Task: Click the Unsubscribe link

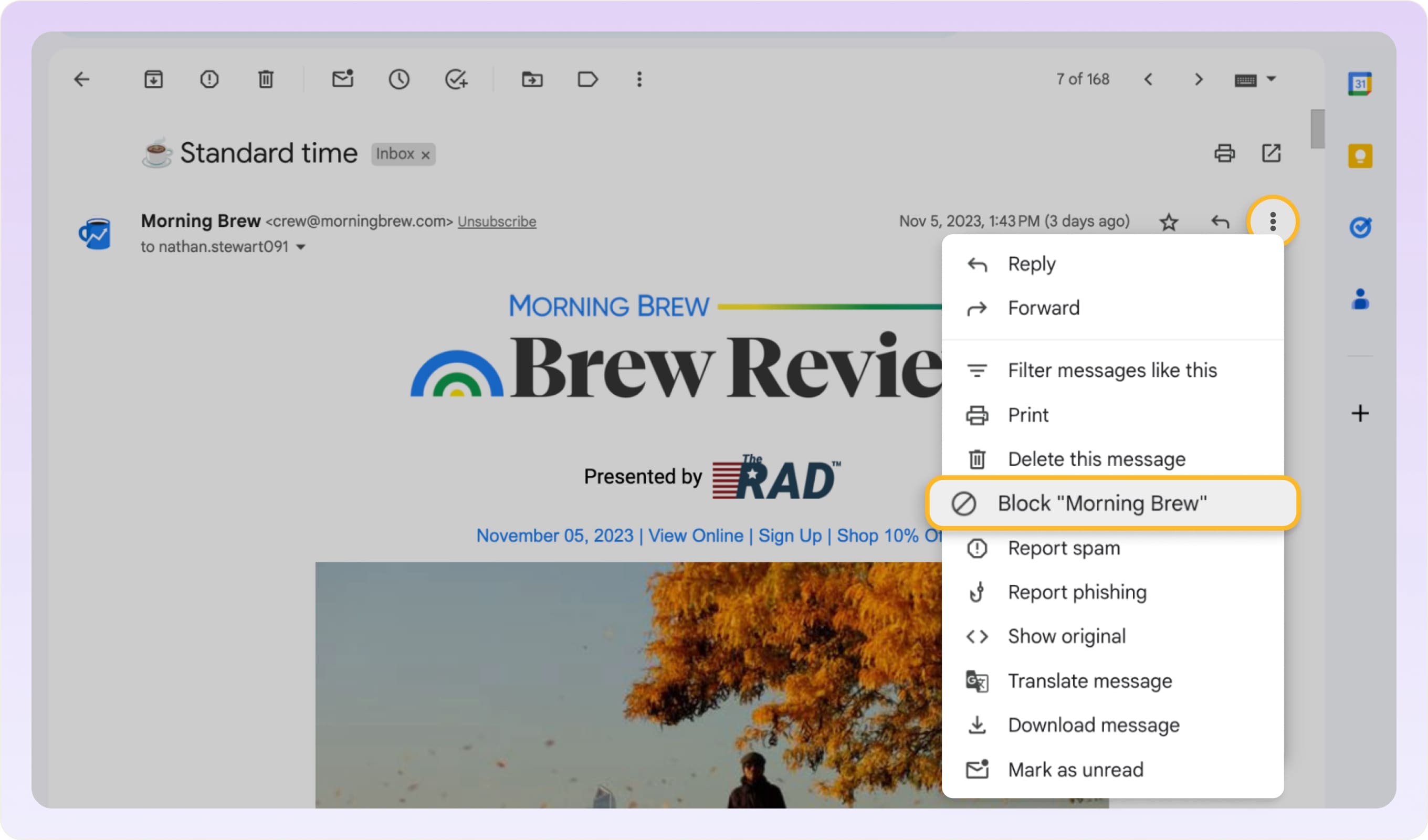Action: coord(497,221)
